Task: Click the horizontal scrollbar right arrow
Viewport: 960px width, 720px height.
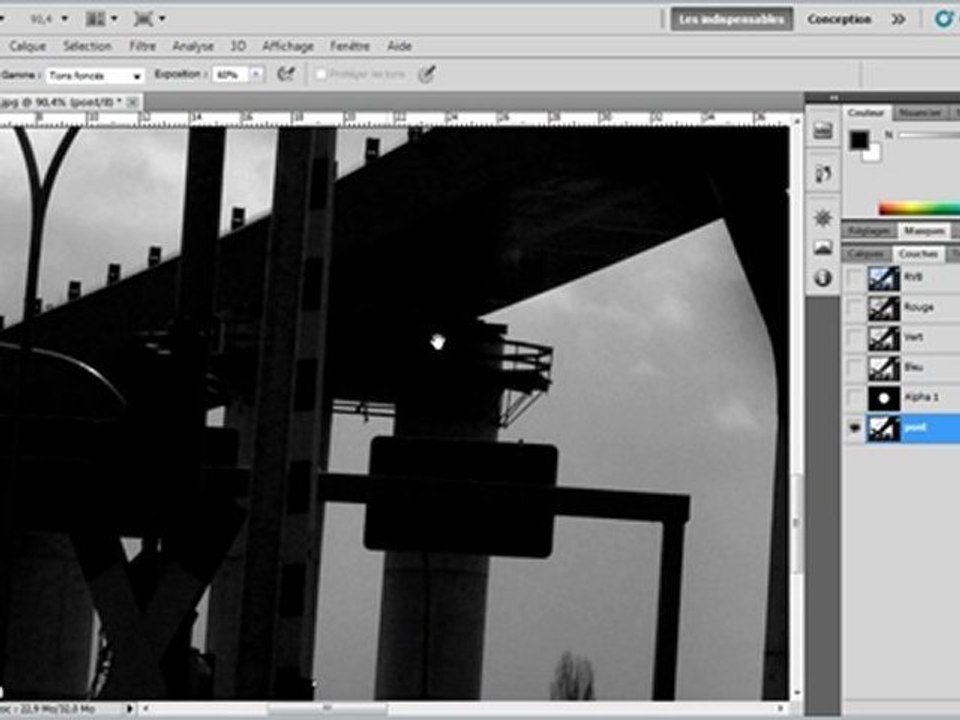Action: point(781,708)
